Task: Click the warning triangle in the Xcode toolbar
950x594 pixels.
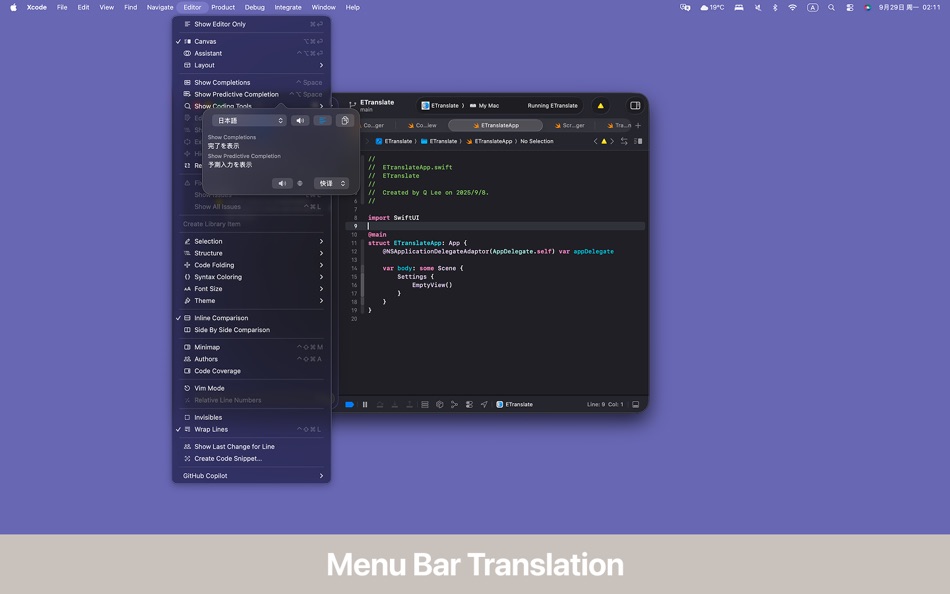Action: coord(600,104)
